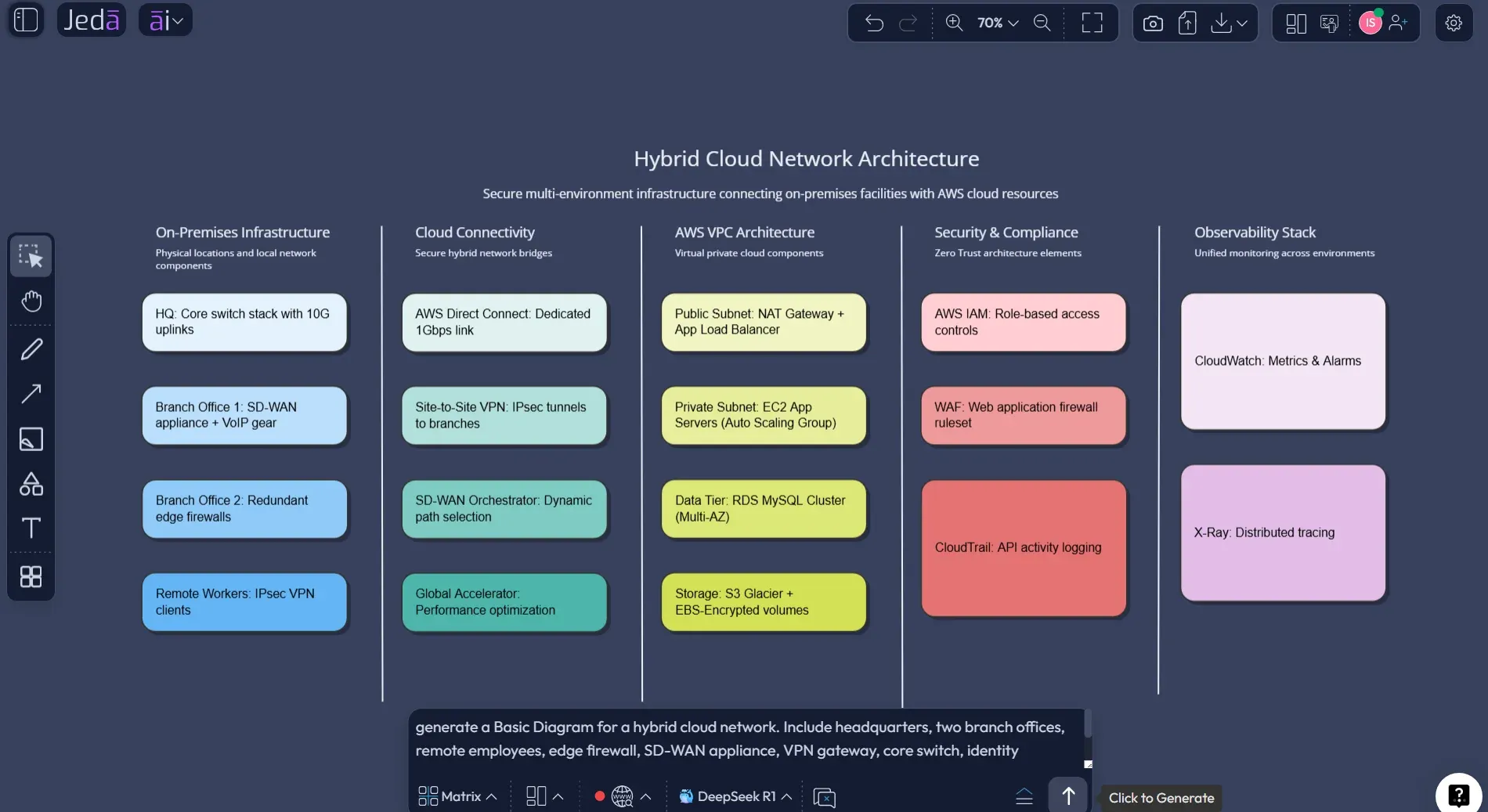Select WAF Web application firewall card
Viewport: 1488px width, 812px height.
click(x=1024, y=415)
